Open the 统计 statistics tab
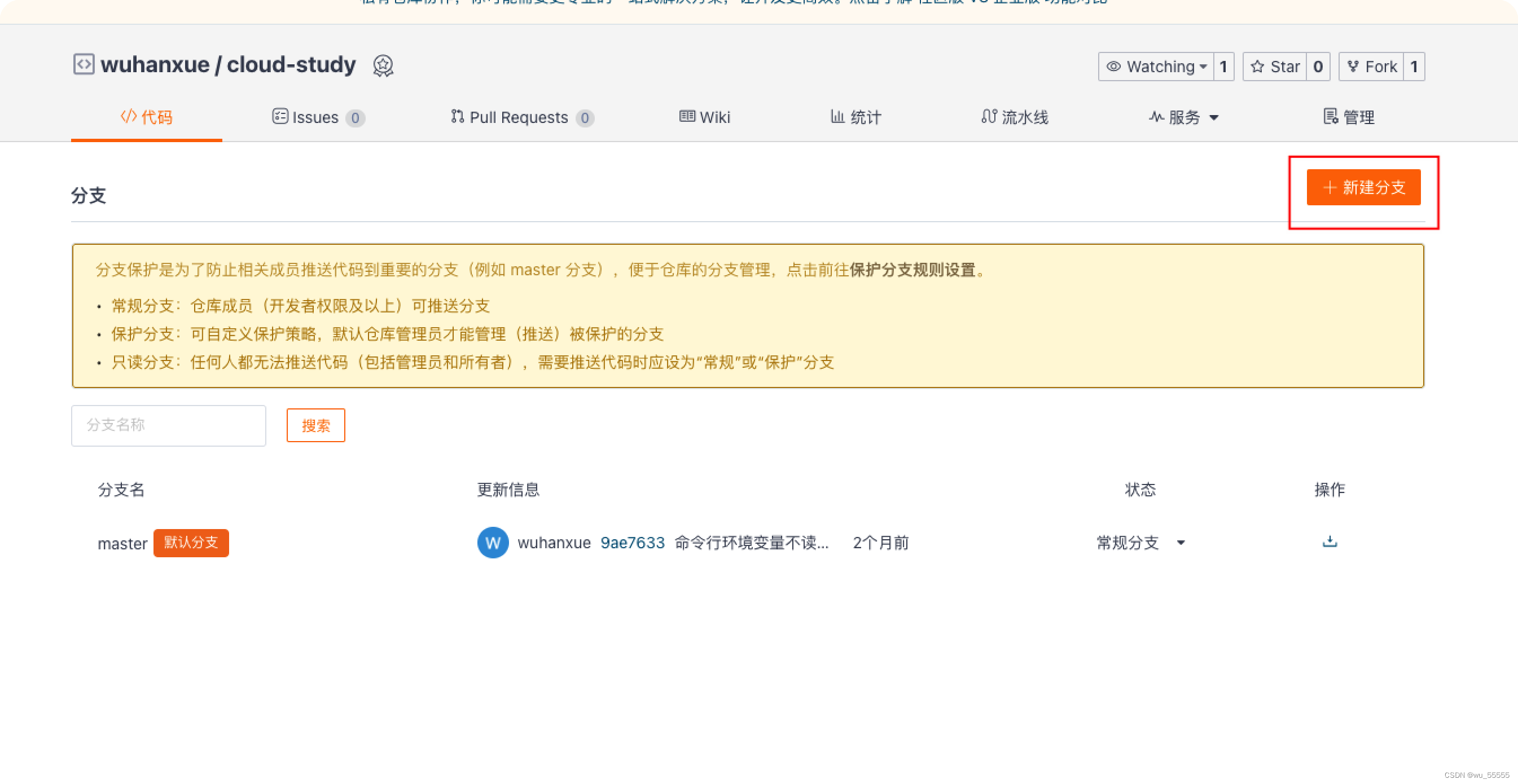Screen dimensions: 1518x784 pyautogui.click(x=855, y=117)
